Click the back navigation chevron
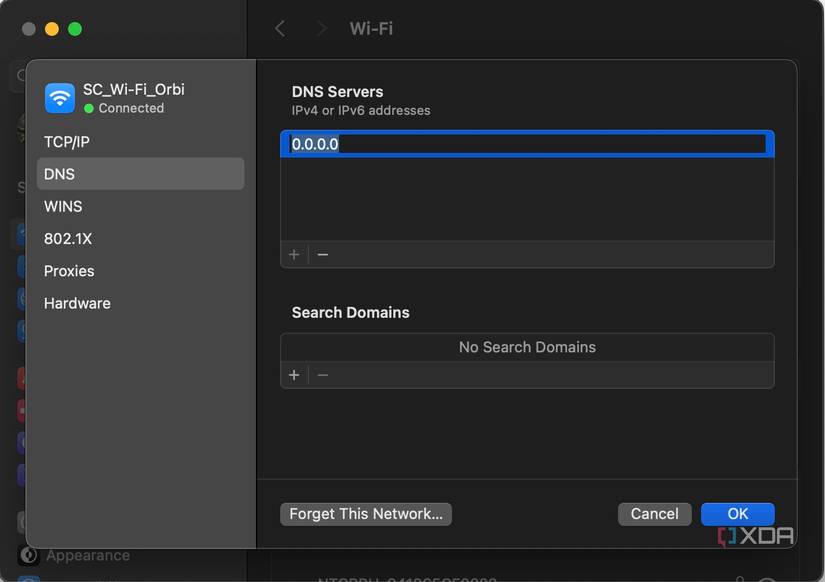The width and height of the screenshot is (825, 582). (280, 28)
